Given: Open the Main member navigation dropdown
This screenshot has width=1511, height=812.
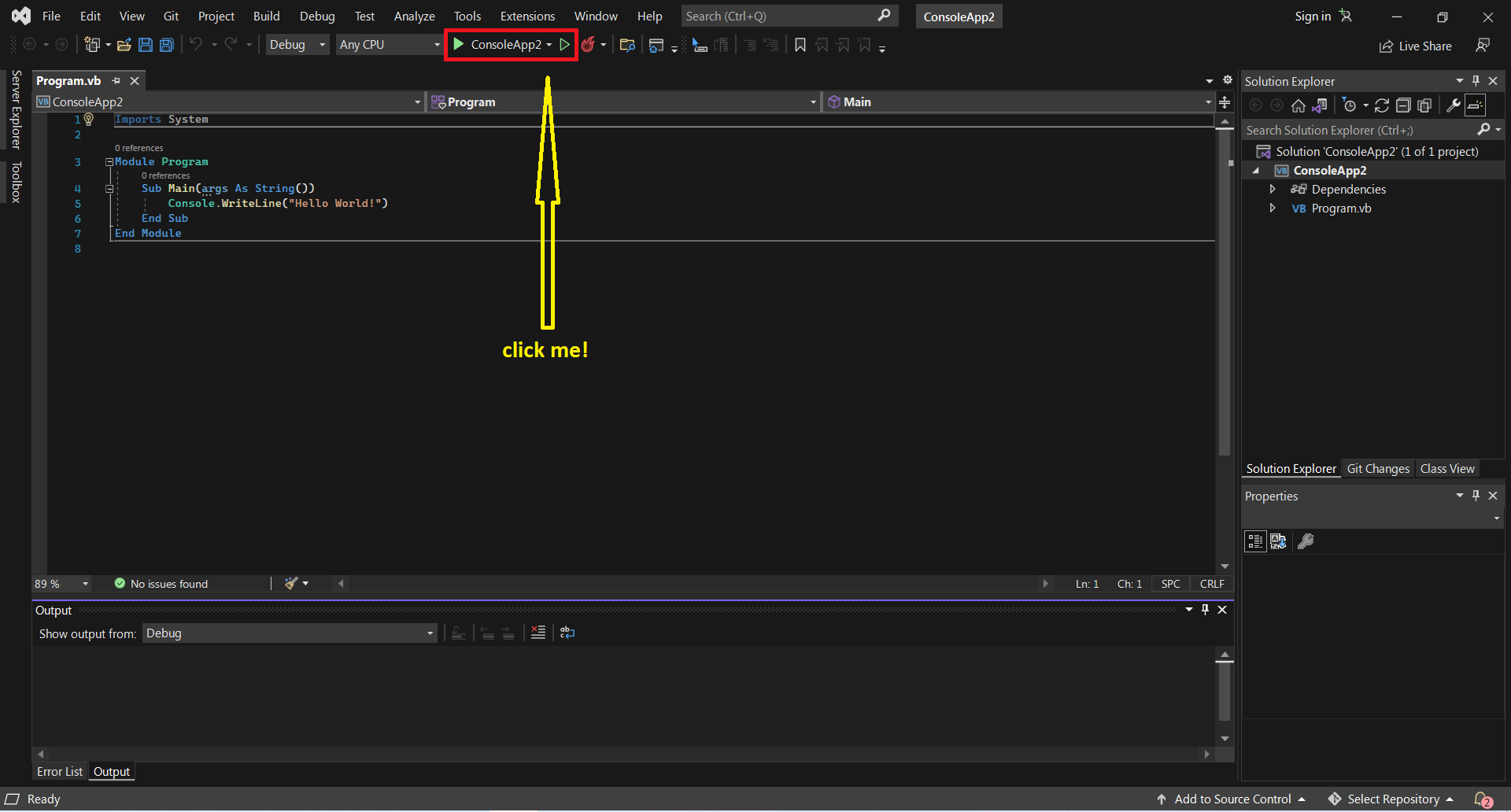Looking at the screenshot, I should point(1019,102).
